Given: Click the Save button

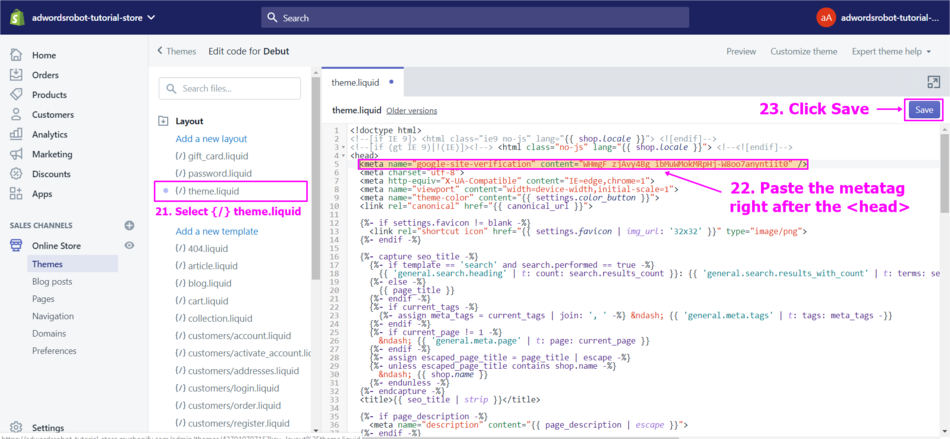Looking at the screenshot, I should coord(924,110).
